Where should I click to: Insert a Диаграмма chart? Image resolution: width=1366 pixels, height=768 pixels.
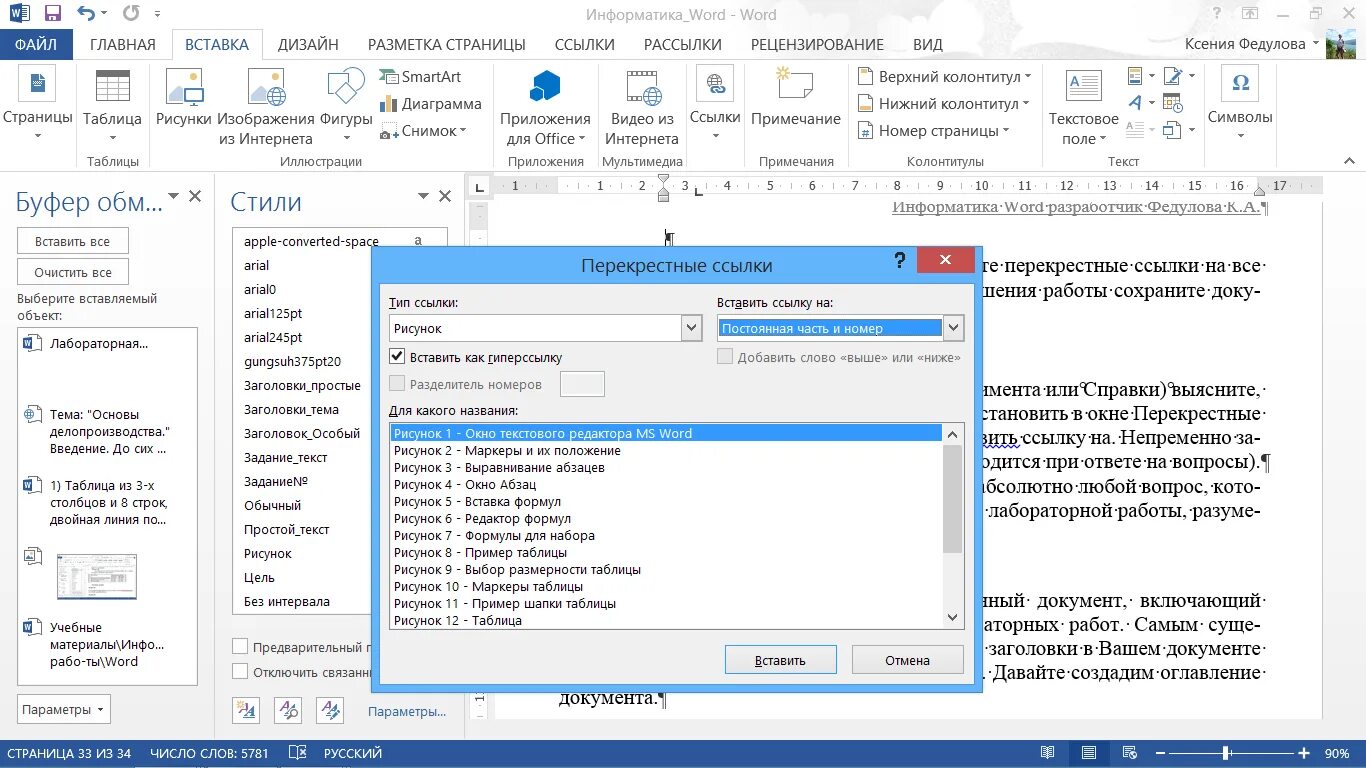[431, 104]
